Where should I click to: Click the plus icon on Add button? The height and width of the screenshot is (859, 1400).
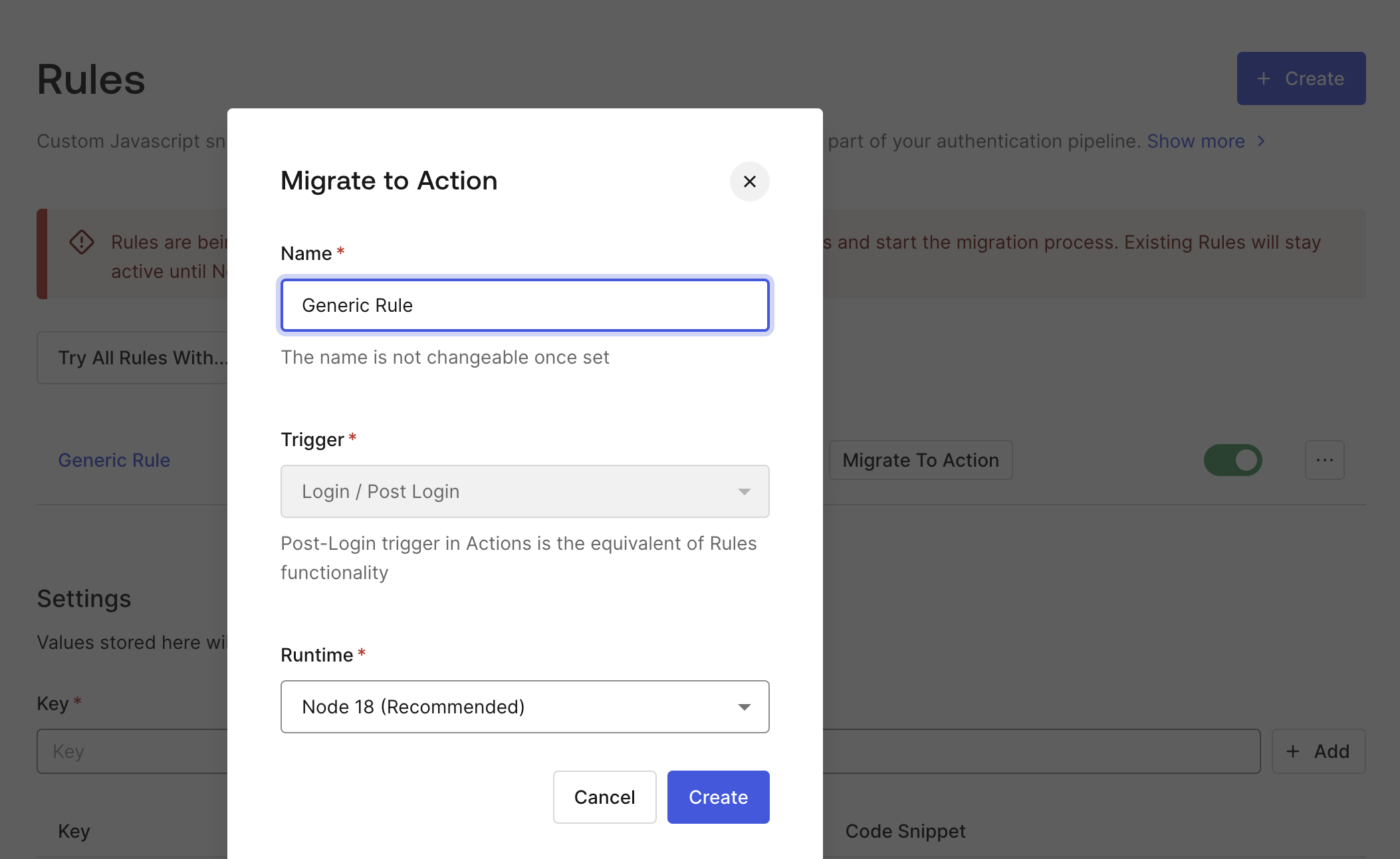point(1292,751)
